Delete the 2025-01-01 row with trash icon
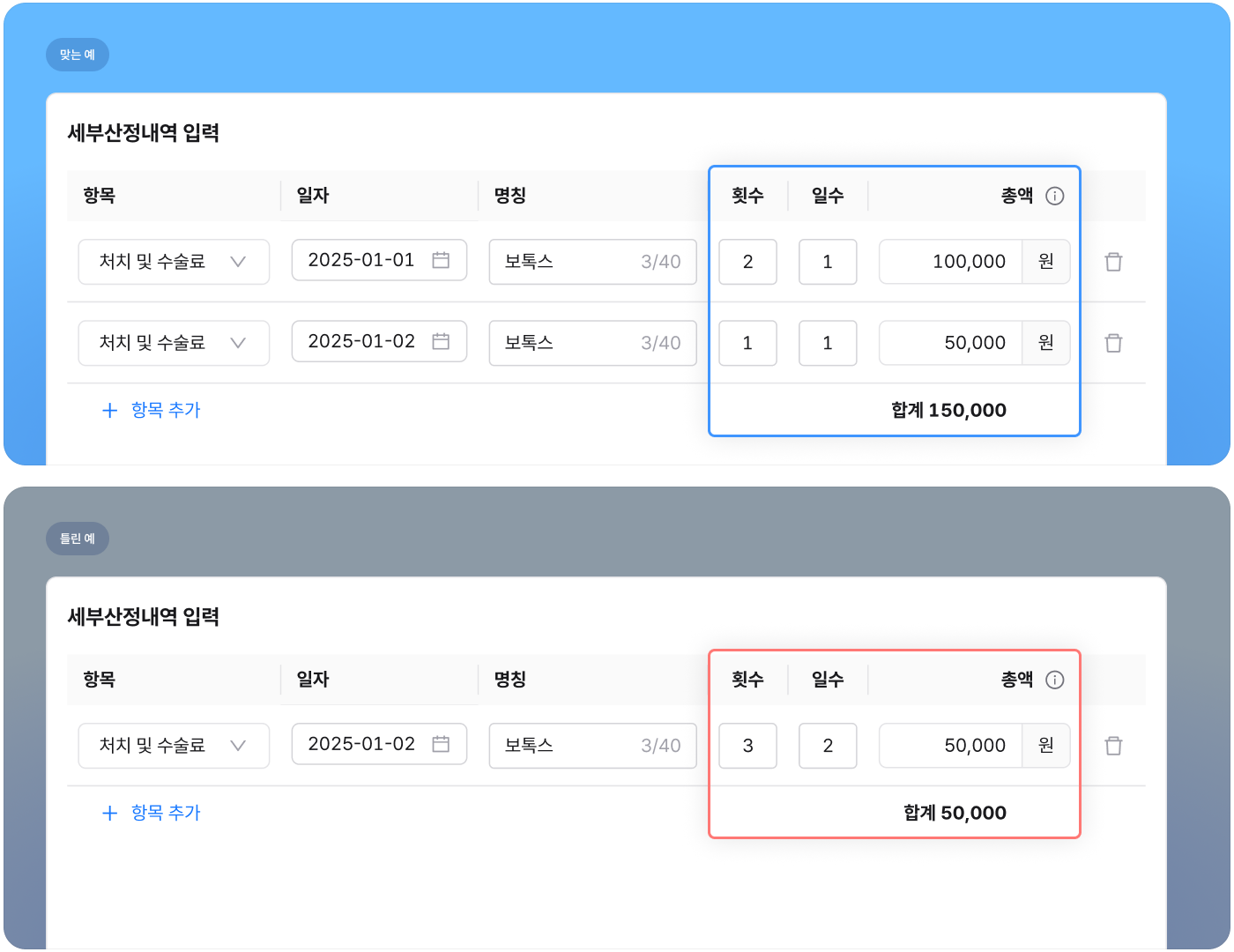 click(1113, 262)
